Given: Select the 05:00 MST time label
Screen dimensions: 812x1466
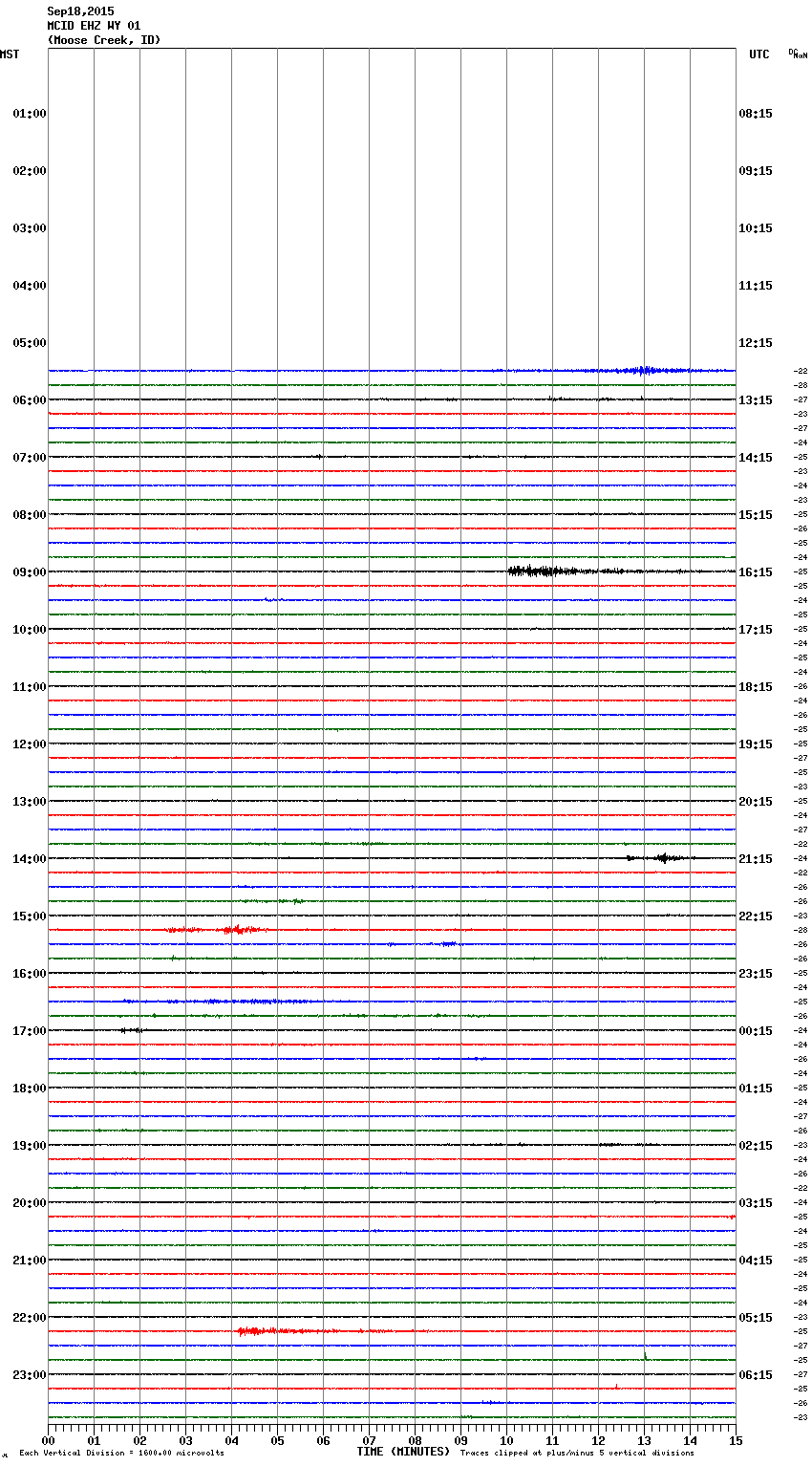Looking at the screenshot, I should pos(30,343).
